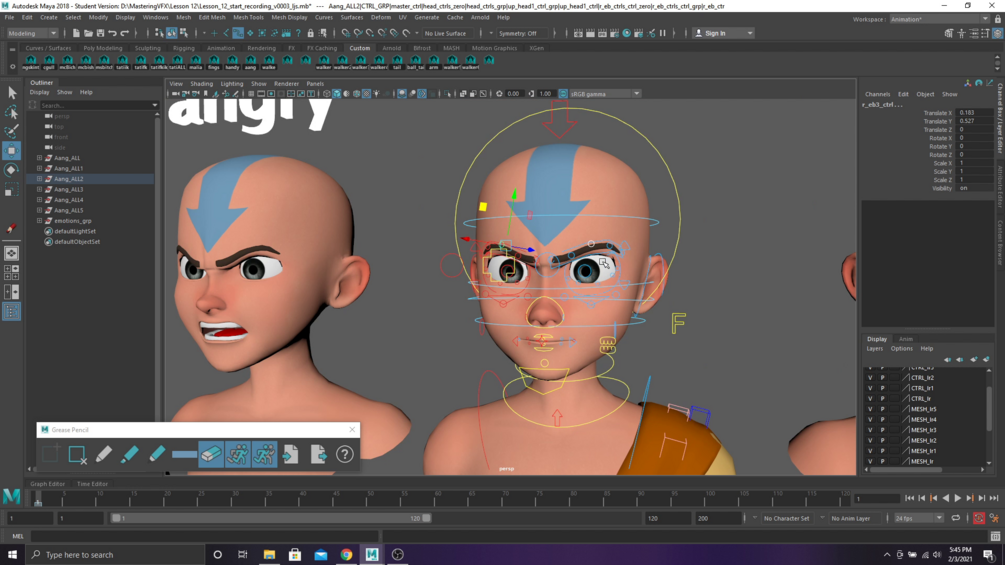The image size is (1005, 565).
Task: Run the cgull custom shelf button
Action: tap(49, 61)
